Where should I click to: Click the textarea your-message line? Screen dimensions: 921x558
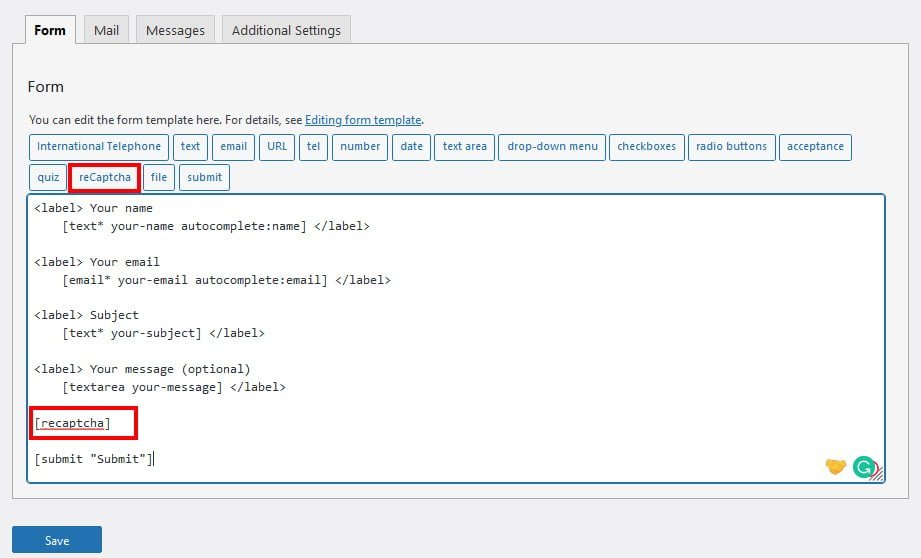pyautogui.click(x=174, y=387)
